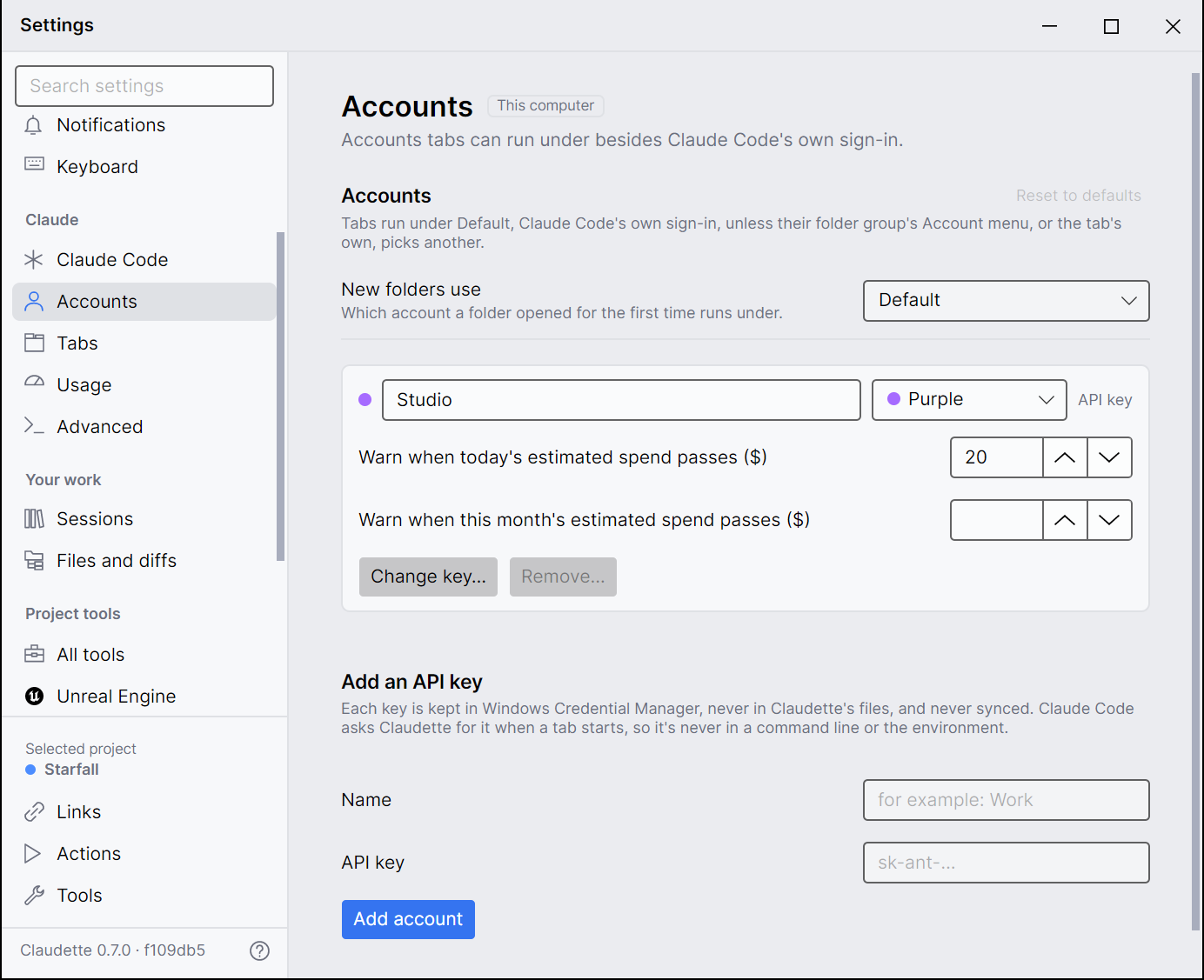Viewport: 1204px width, 980px height.
Task: Click Reset to defaults link
Action: coord(1079,196)
